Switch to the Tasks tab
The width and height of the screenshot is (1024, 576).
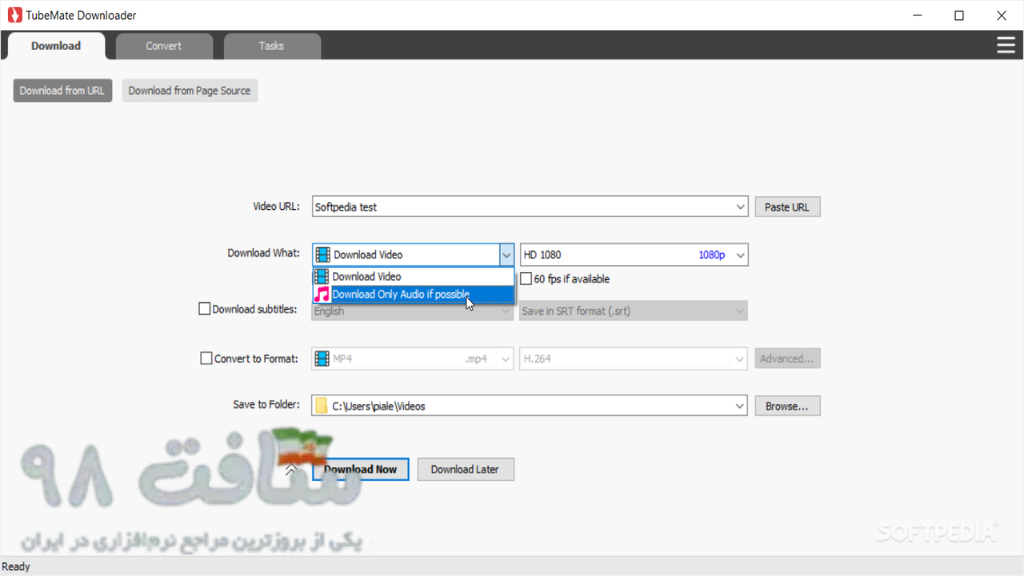tap(272, 46)
